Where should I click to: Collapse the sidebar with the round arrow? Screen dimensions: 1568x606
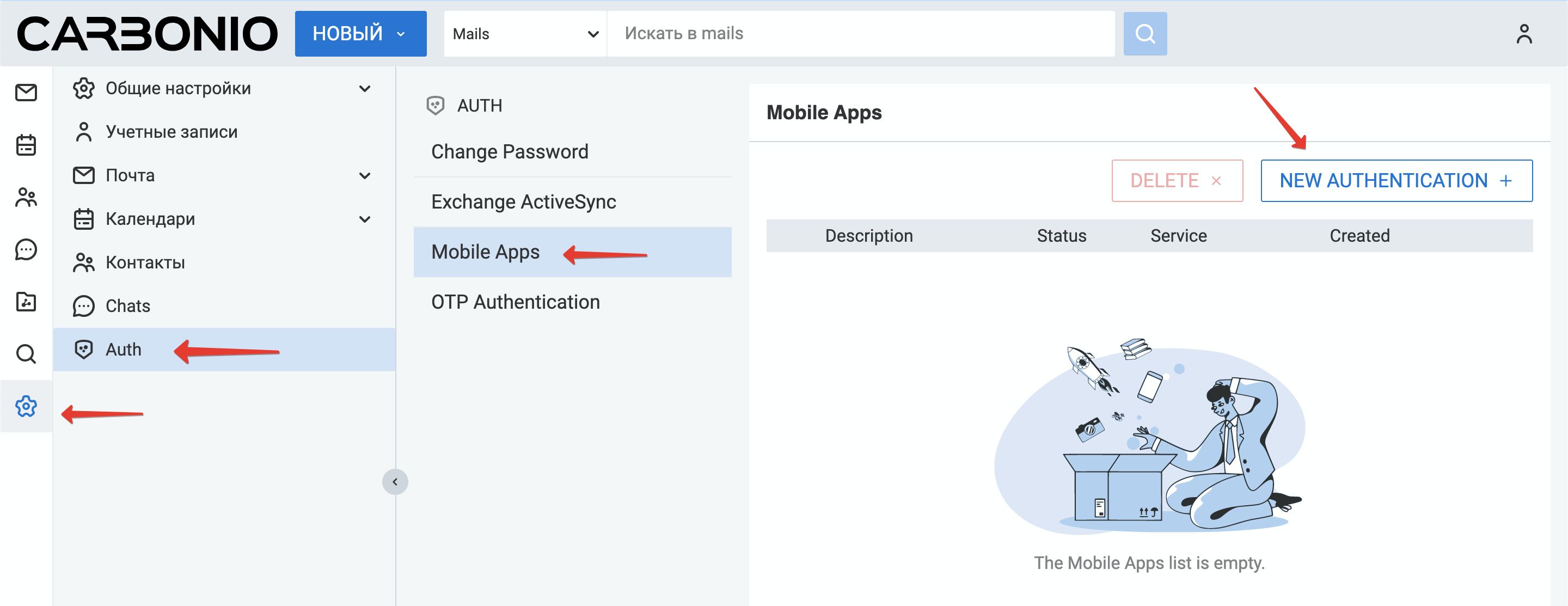point(395,482)
